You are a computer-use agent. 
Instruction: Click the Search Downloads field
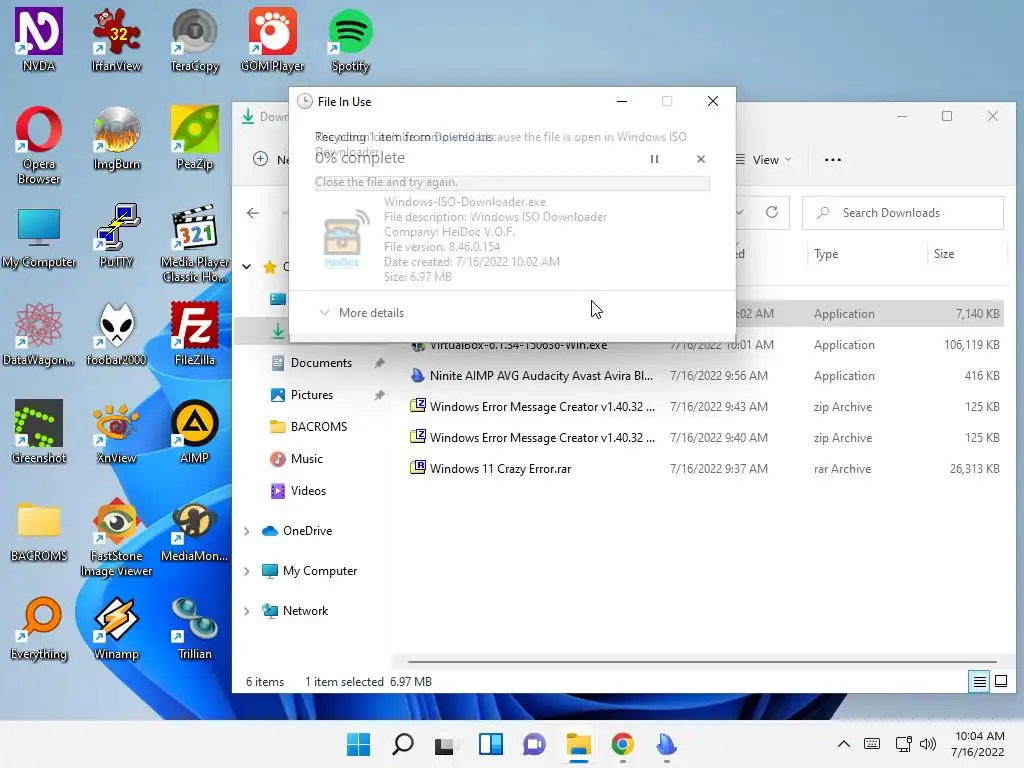tap(903, 213)
